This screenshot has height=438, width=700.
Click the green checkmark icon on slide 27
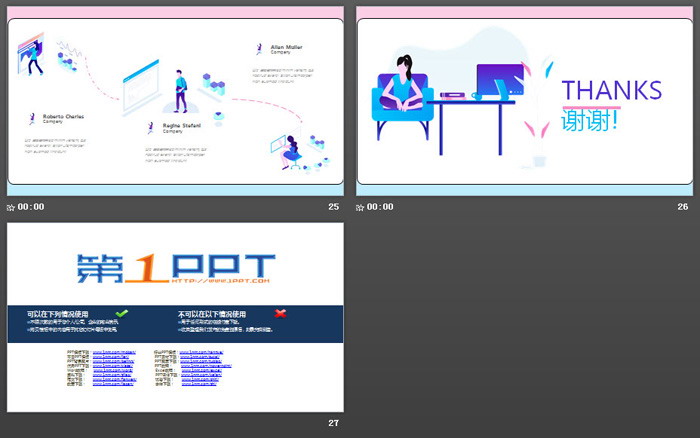pyautogui.click(x=121, y=313)
